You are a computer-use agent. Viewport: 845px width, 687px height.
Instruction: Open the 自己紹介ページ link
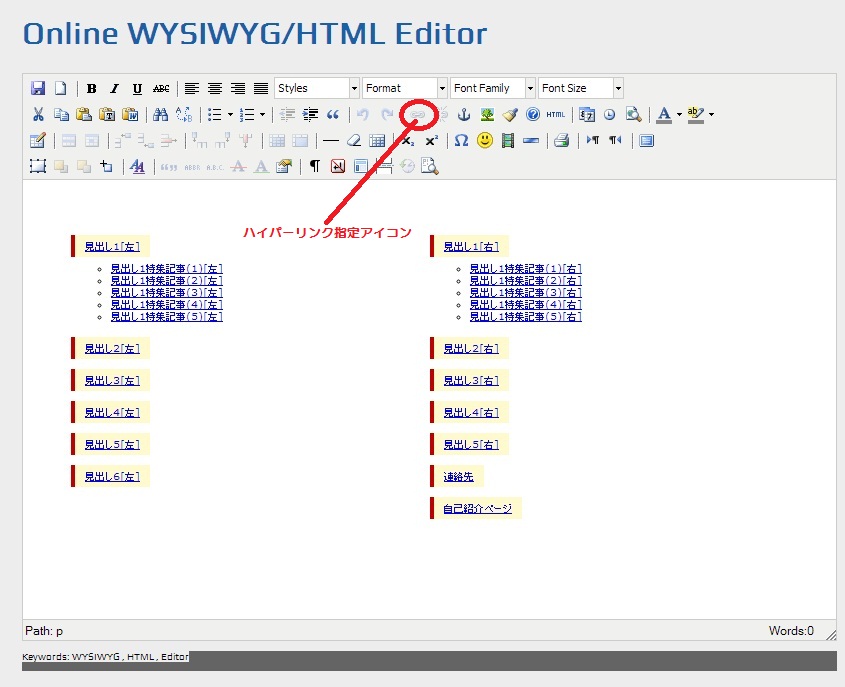477,508
